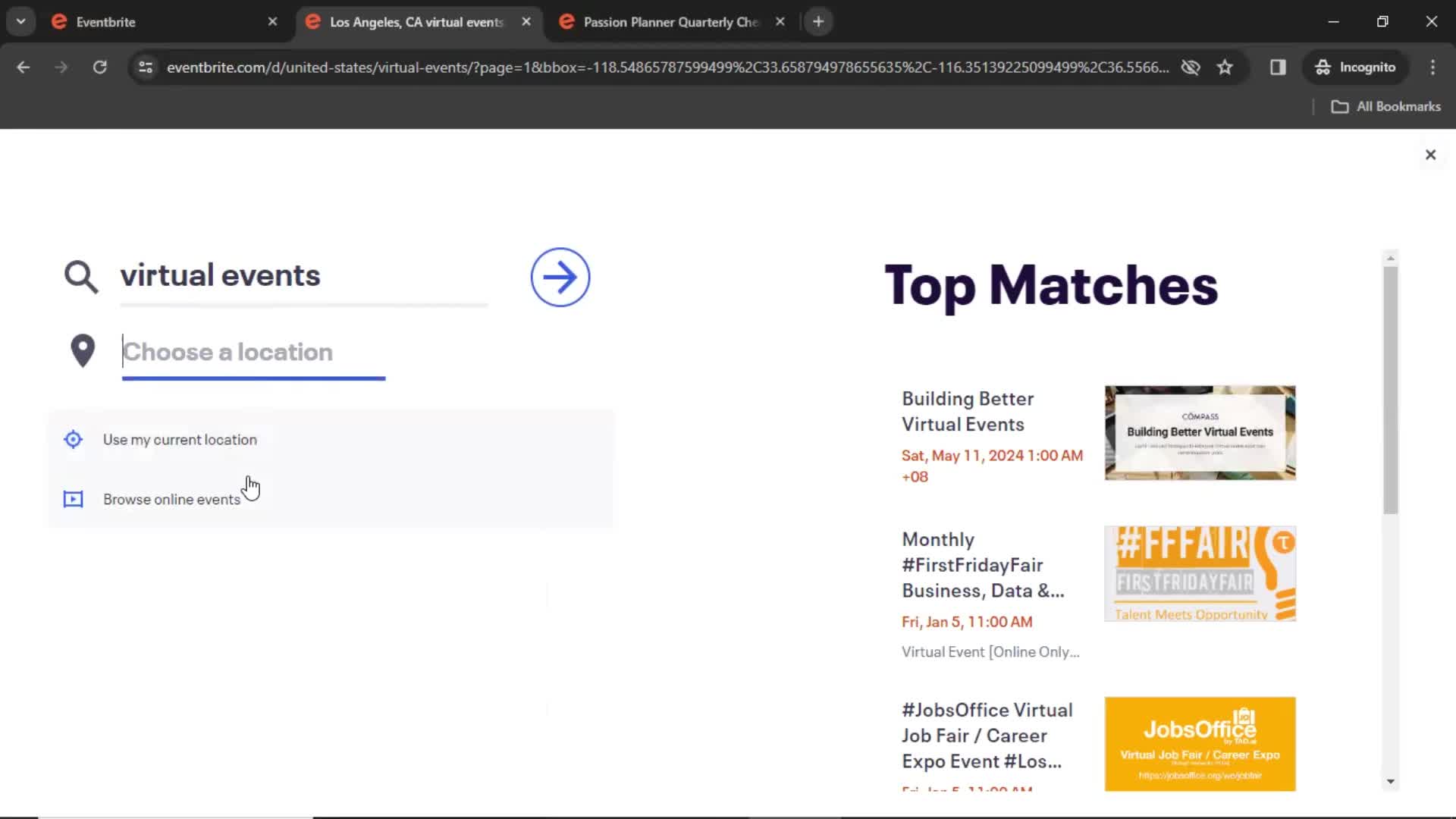
Task: Click the Fri, Jan 5, 11:00 AM date
Action: (x=967, y=622)
